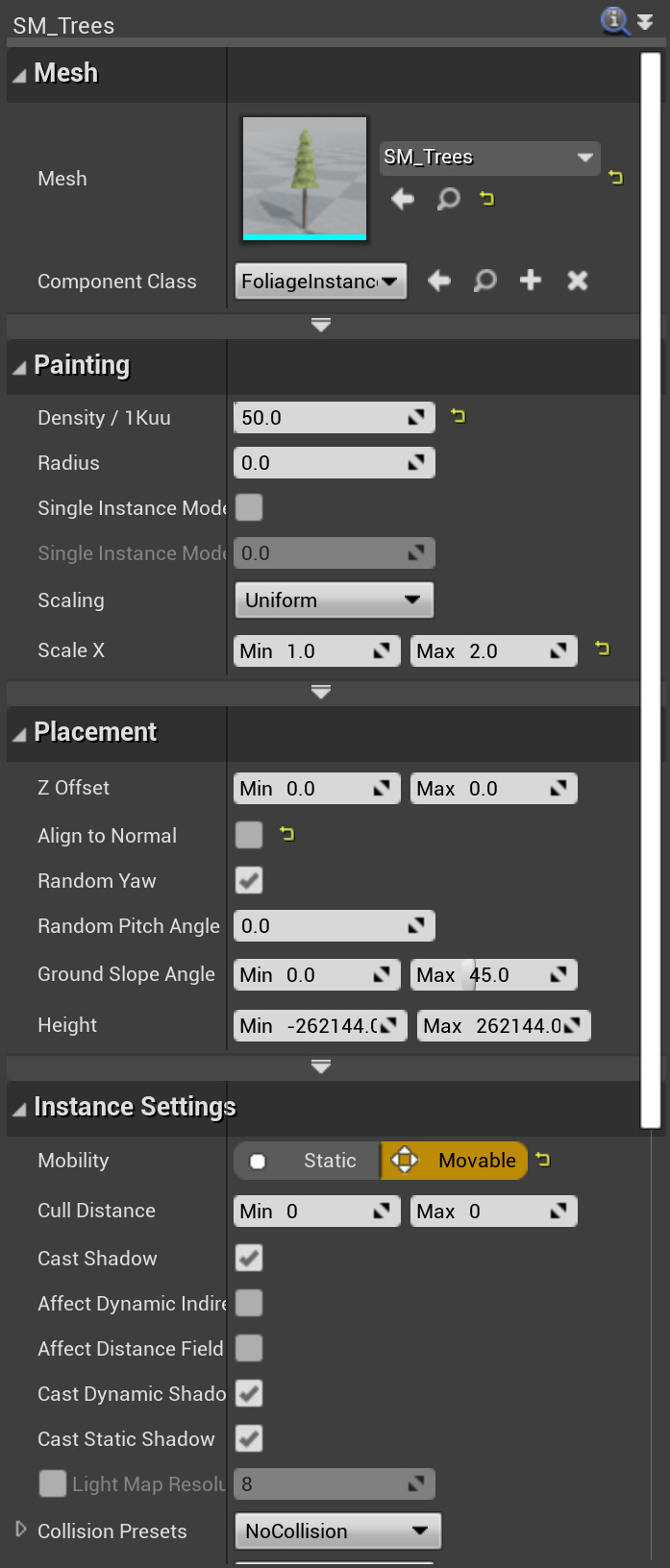This screenshot has width=670, height=1568.
Task: Click the search details info icon at top
Action: pyautogui.click(x=614, y=20)
